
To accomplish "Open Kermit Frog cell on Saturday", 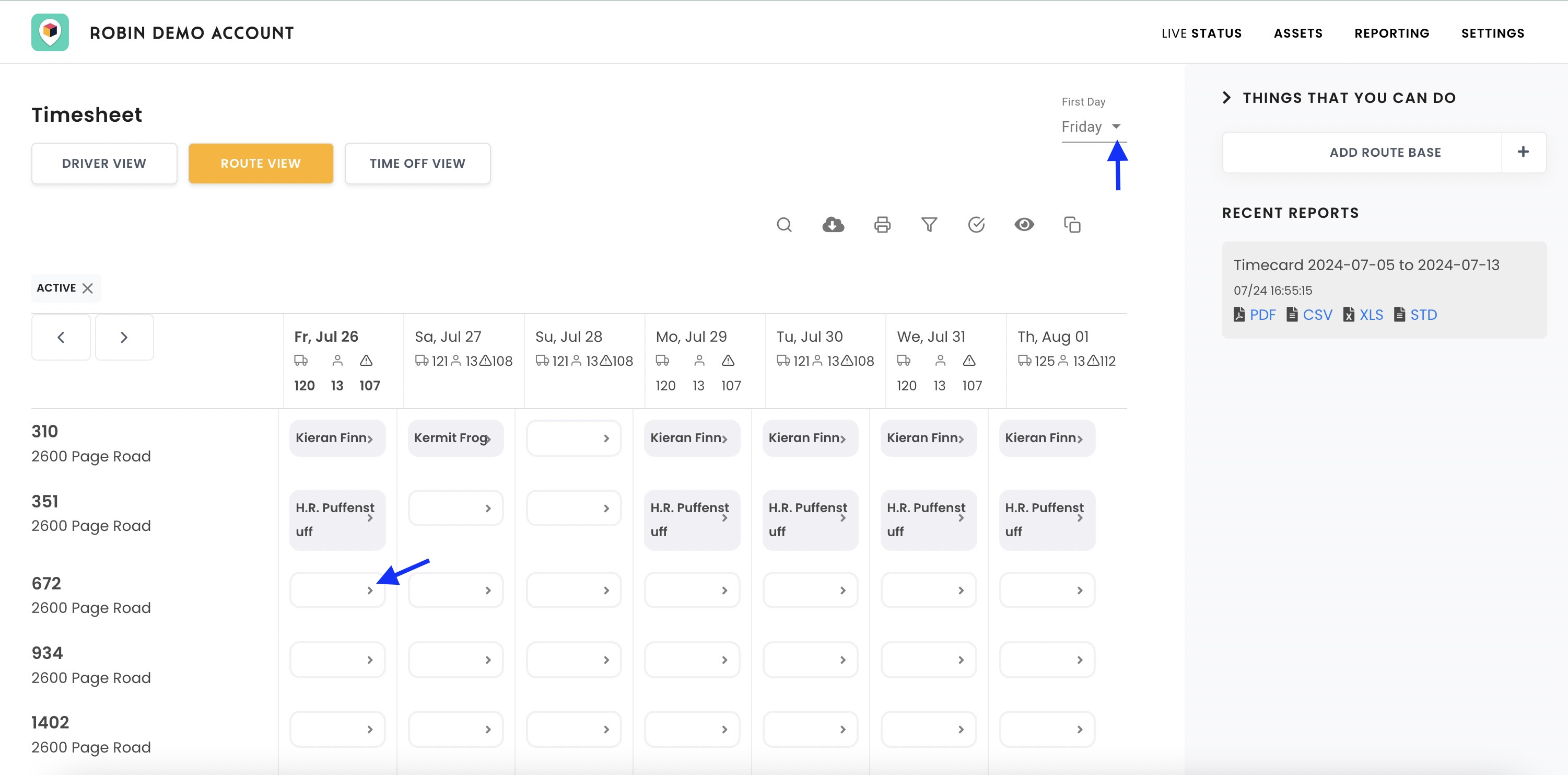I will [x=455, y=438].
